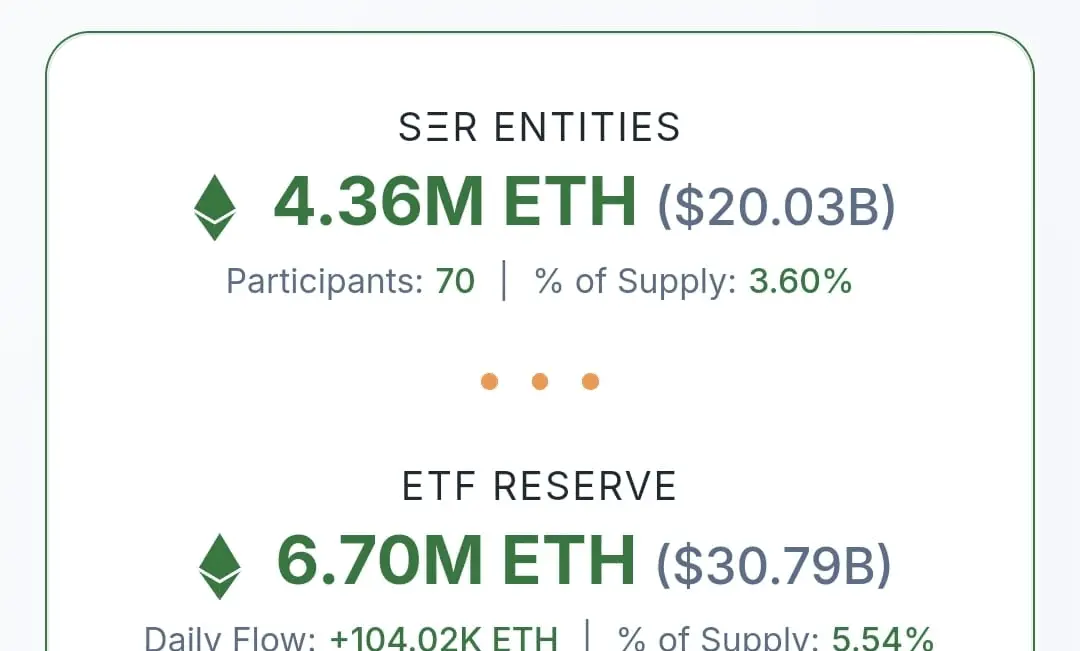Click the Ethereum icon beside 6.70M ETH
Viewport: 1080px width, 651px height.
tap(220, 566)
